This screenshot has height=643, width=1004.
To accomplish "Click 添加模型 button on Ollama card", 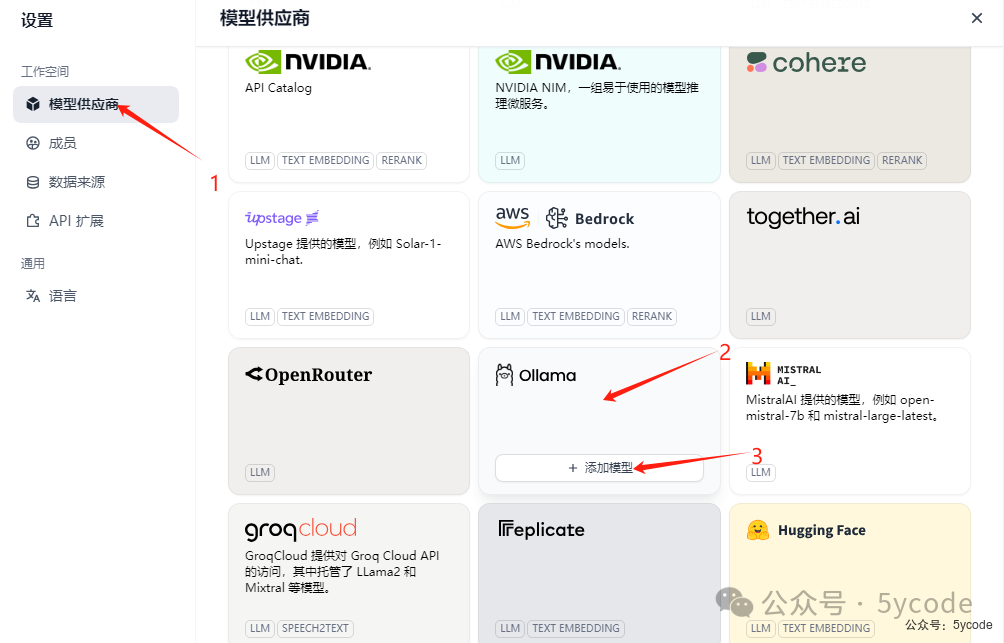I will [x=599, y=468].
